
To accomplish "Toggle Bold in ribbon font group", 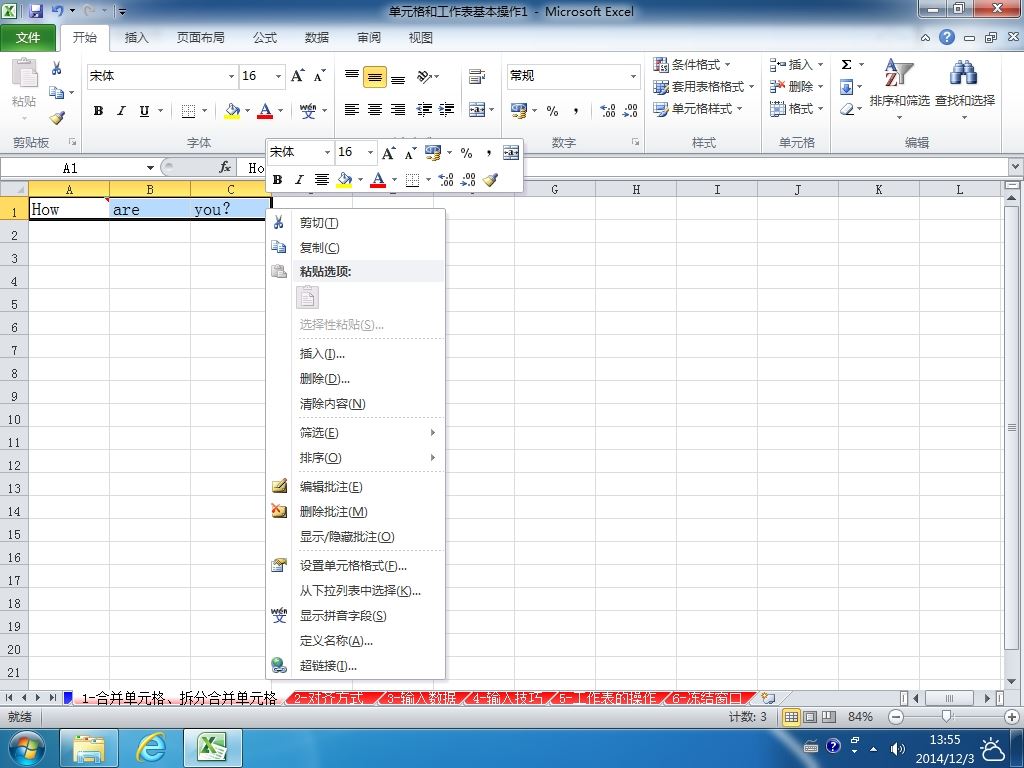I will point(98,111).
